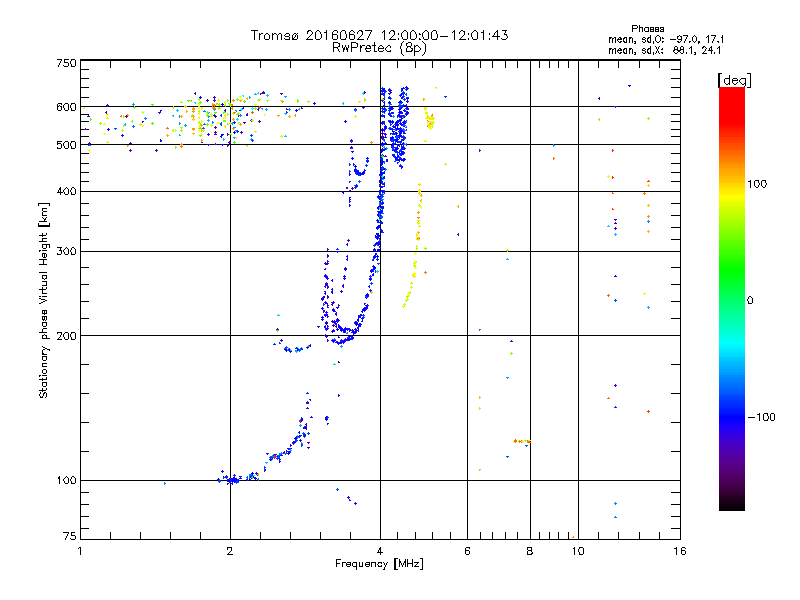Click the plot title 'Tromsø 20160627 12:00:00-12:01:43'

coord(379,35)
